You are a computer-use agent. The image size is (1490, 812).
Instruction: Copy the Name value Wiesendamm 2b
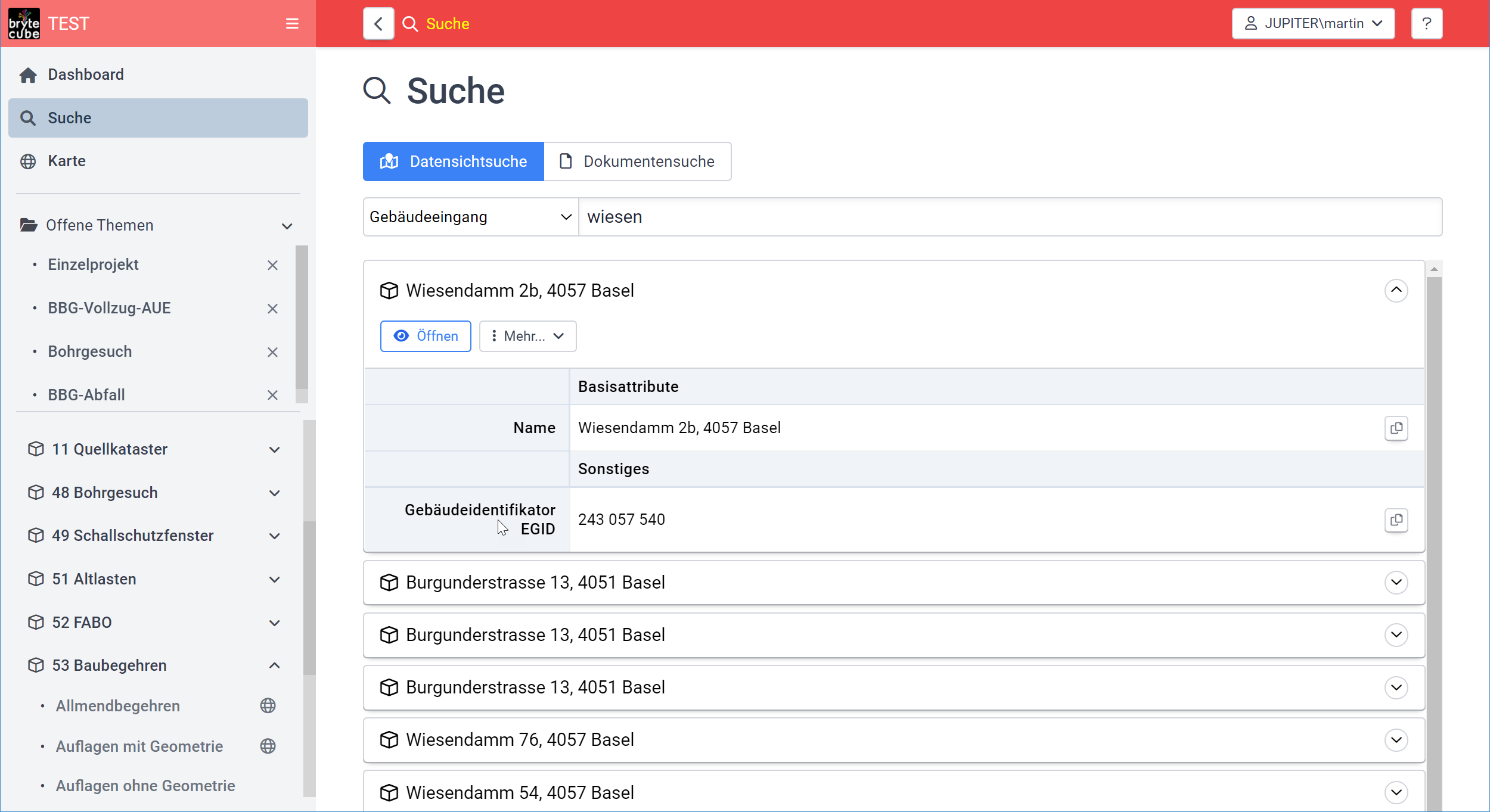point(1396,428)
